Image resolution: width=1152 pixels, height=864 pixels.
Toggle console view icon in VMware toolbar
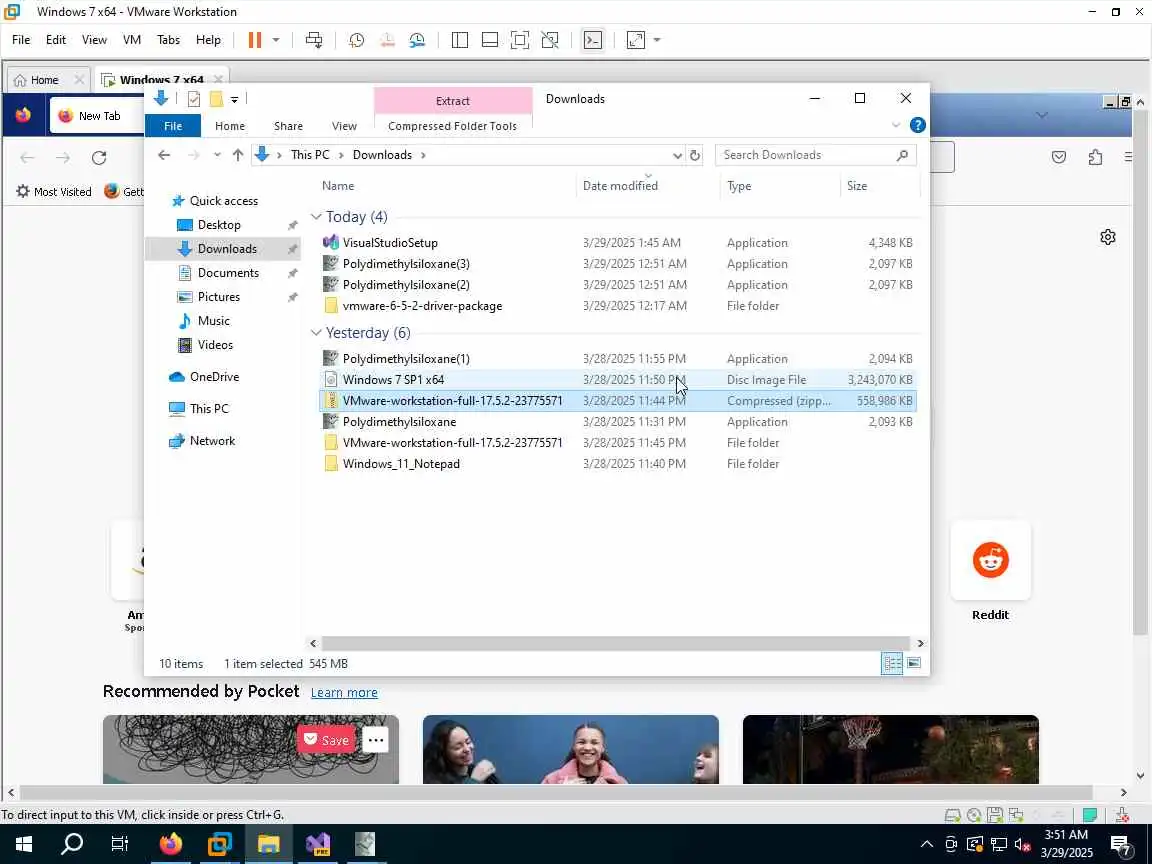pyautogui.click(x=592, y=40)
